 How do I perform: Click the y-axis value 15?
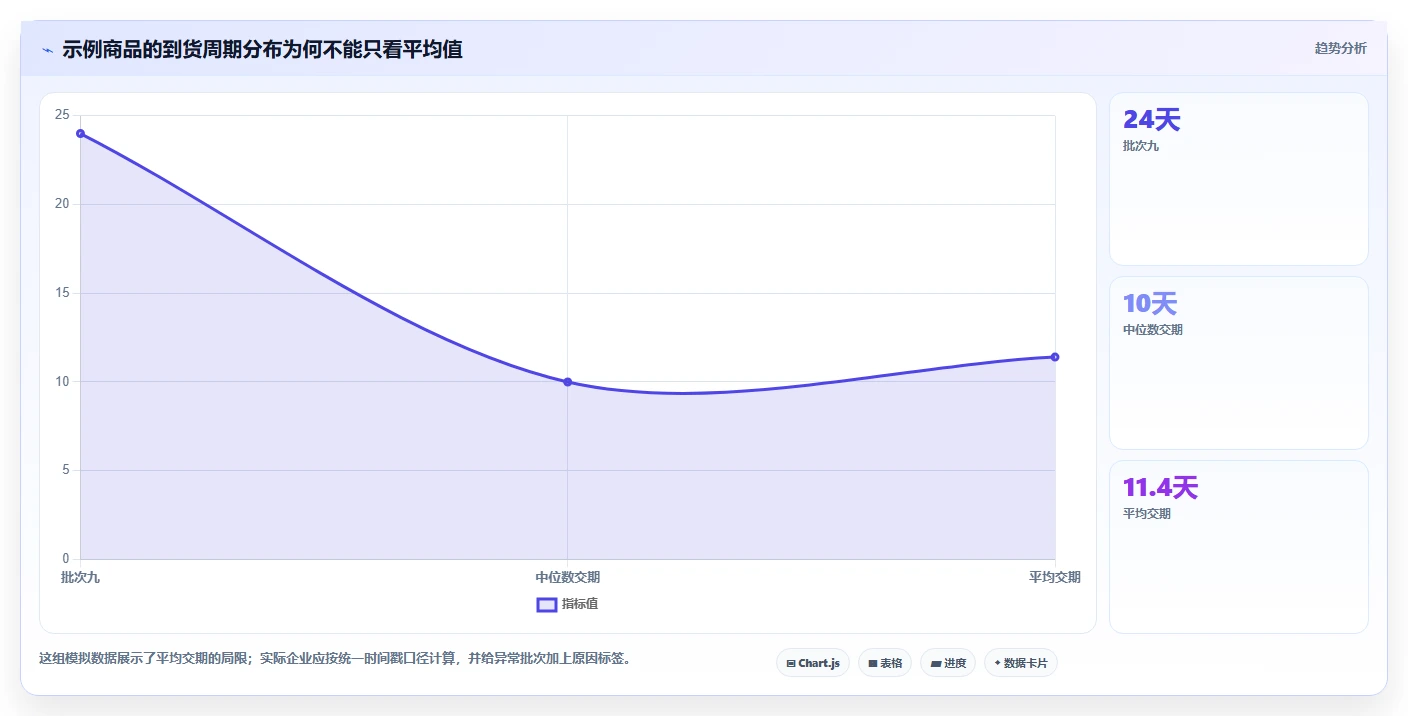pyautogui.click(x=62, y=293)
